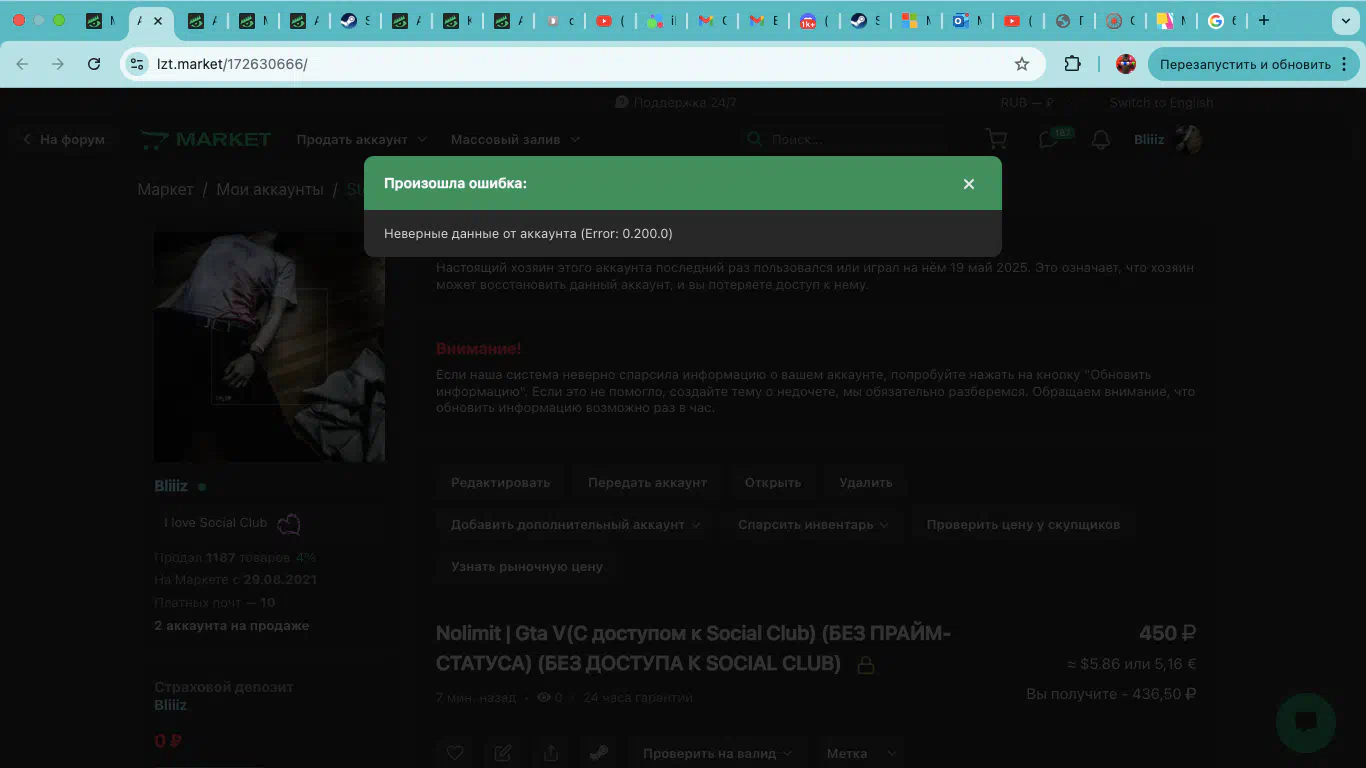Bookmark this page with the star icon
1366x768 pixels.
coord(1022,64)
